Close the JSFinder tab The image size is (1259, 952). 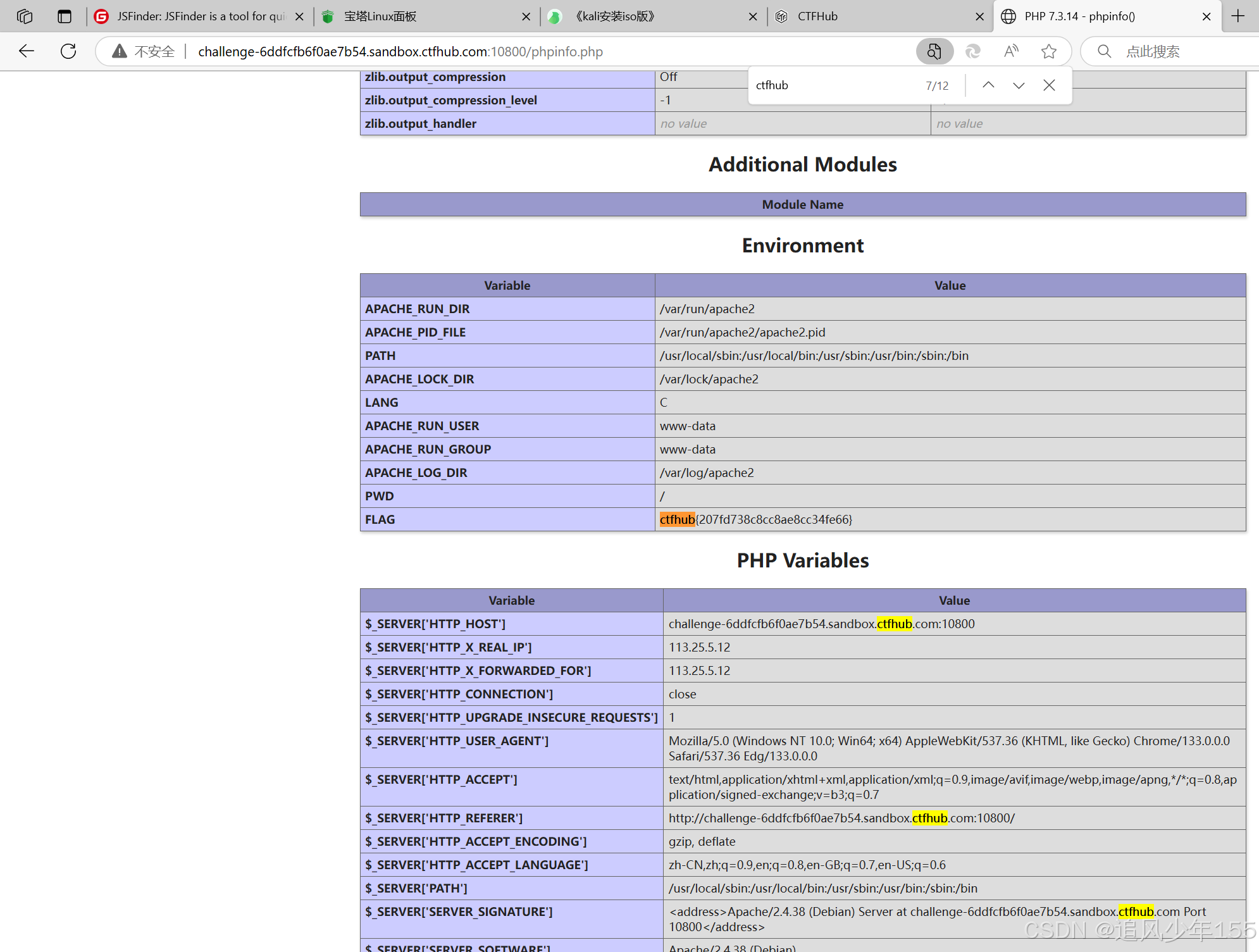(x=299, y=16)
